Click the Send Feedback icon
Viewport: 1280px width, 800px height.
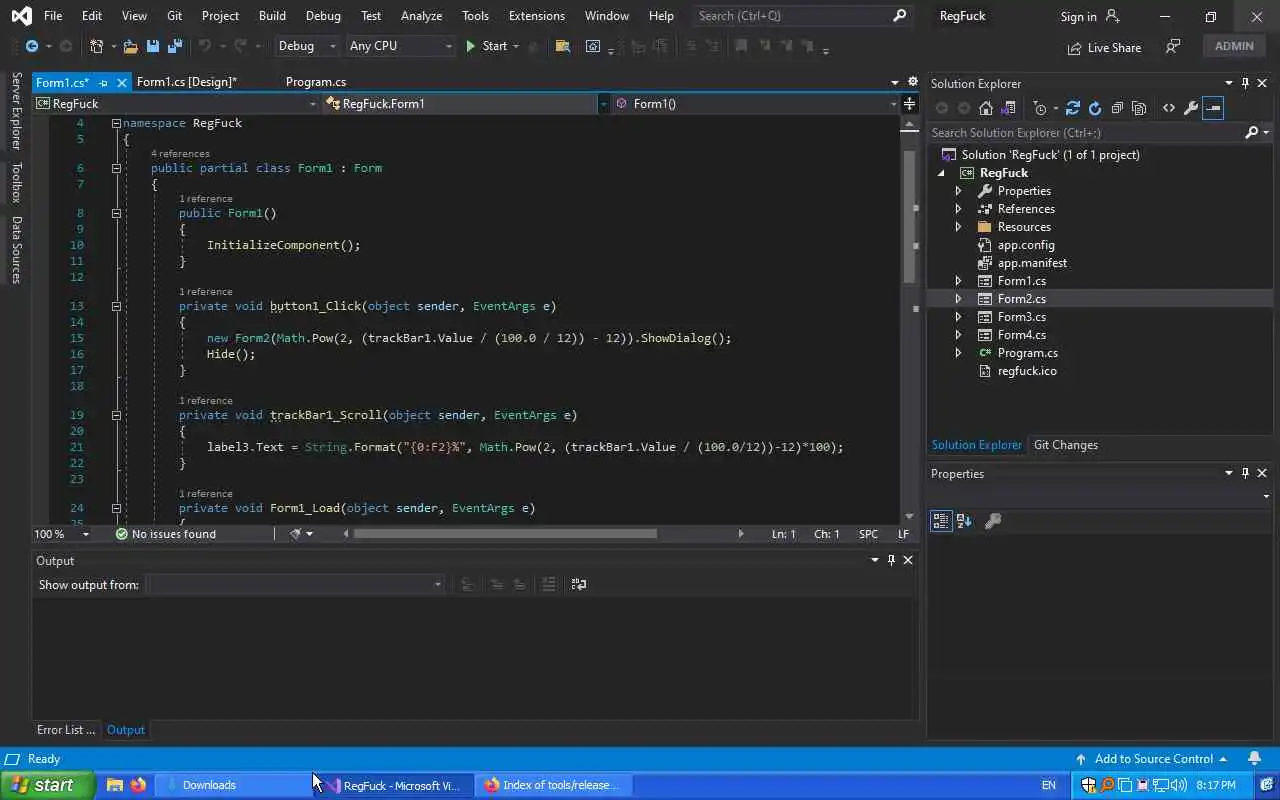(x=1174, y=47)
